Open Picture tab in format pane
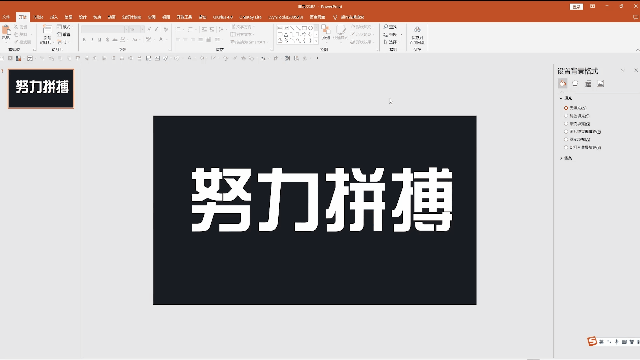The height and width of the screenshot is (360, 640). (600, 83)
